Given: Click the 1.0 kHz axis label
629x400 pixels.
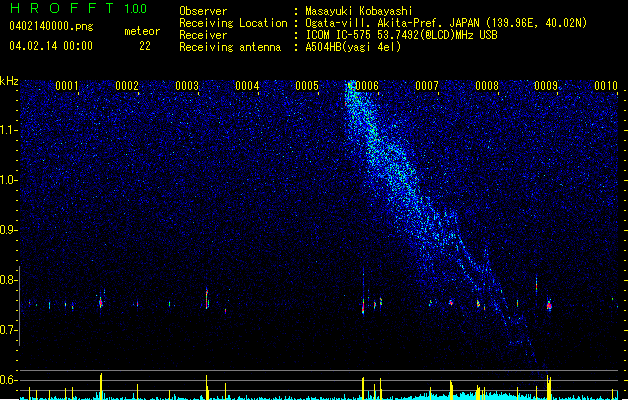Looking at the screenshot, I should (8, 180).
